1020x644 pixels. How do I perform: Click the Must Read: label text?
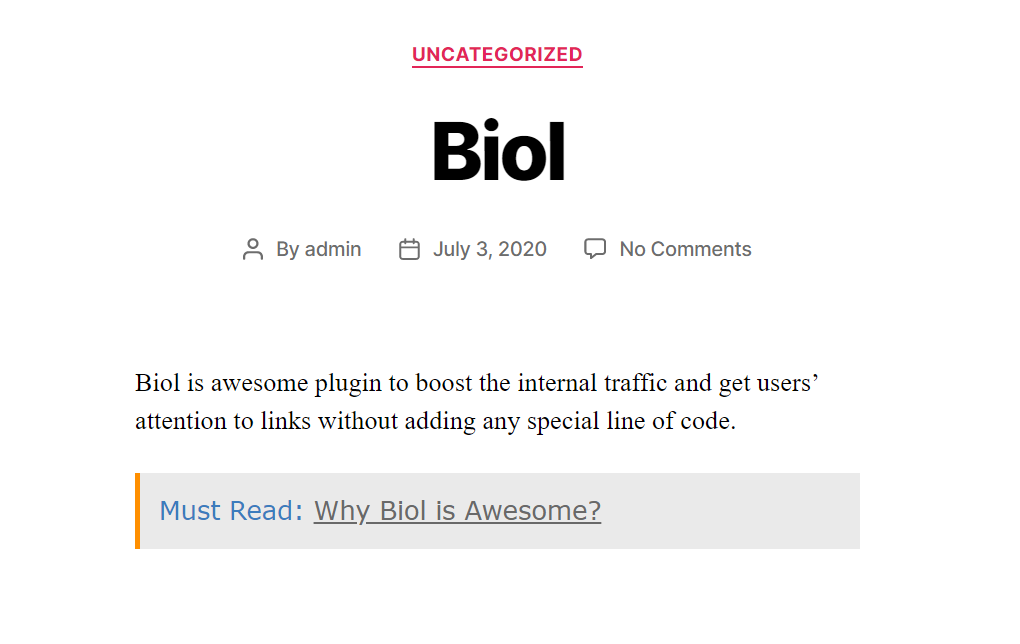[x=231, y=511]
